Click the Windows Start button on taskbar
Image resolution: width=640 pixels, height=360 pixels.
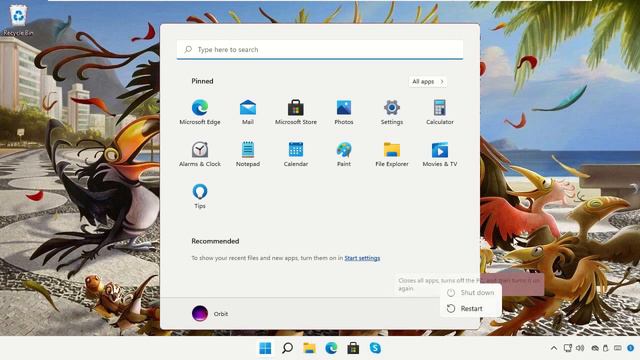click(265, 348)
